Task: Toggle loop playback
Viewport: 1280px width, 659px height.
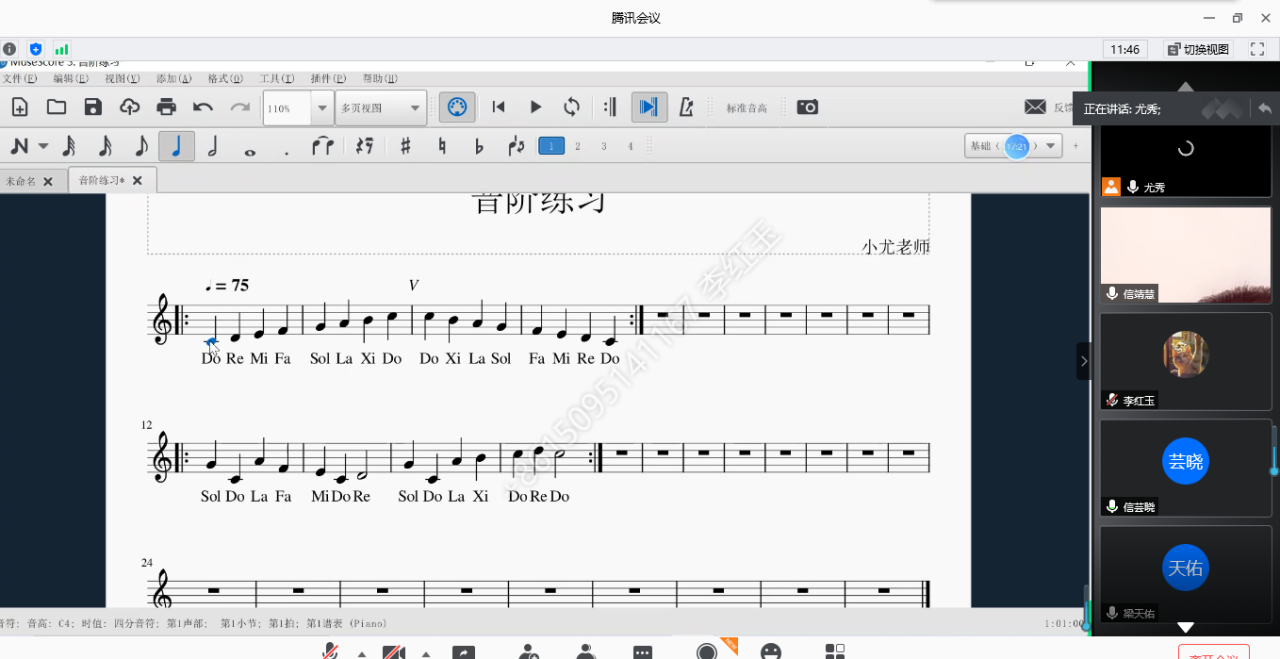Action: point(571,107)
